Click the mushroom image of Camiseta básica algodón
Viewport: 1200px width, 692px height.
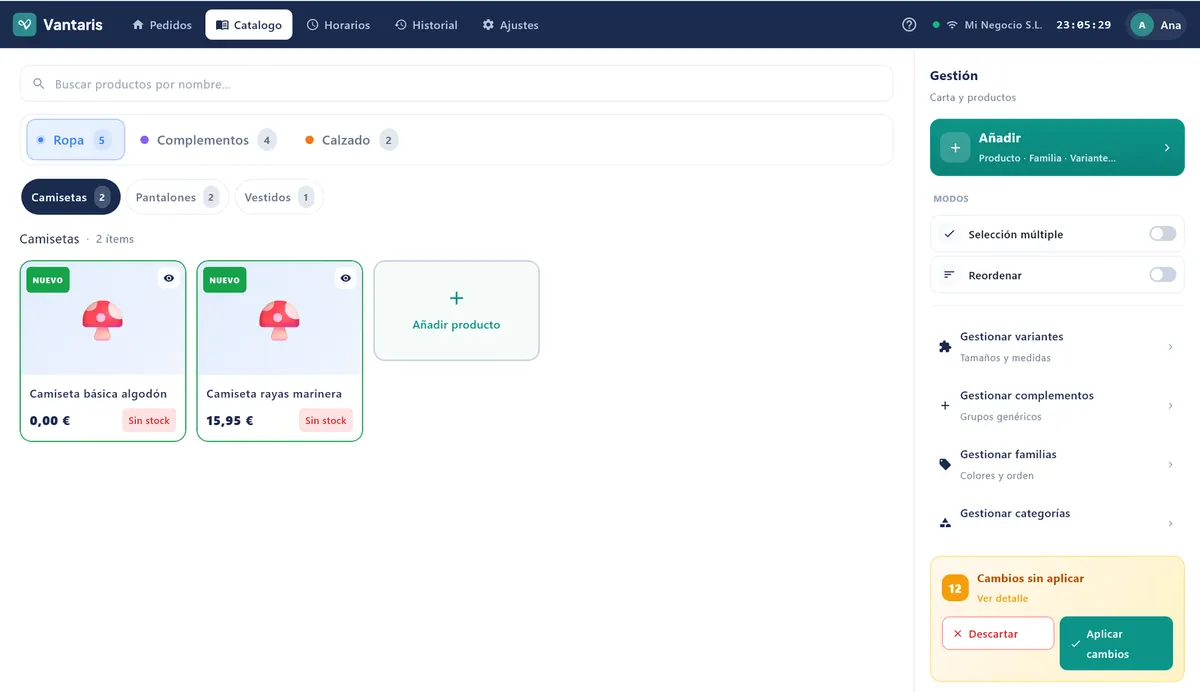click(x=103, y=321)
